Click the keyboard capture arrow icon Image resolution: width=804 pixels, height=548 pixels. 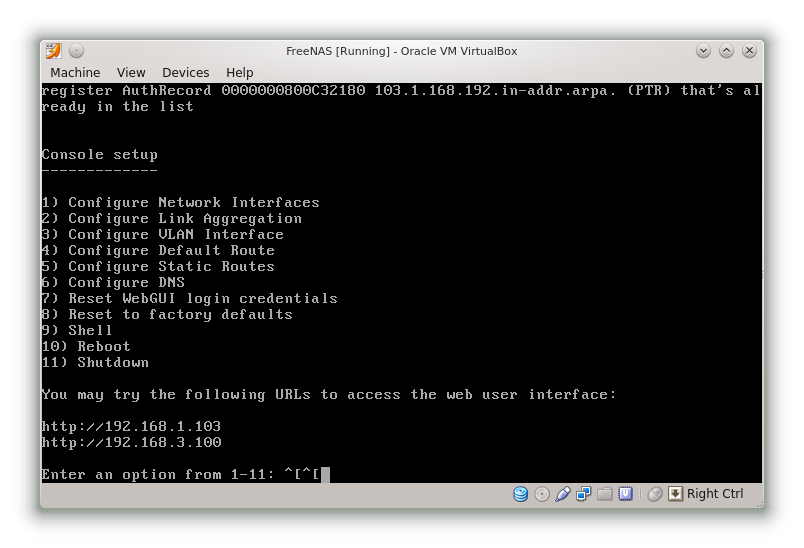point(675,494)
